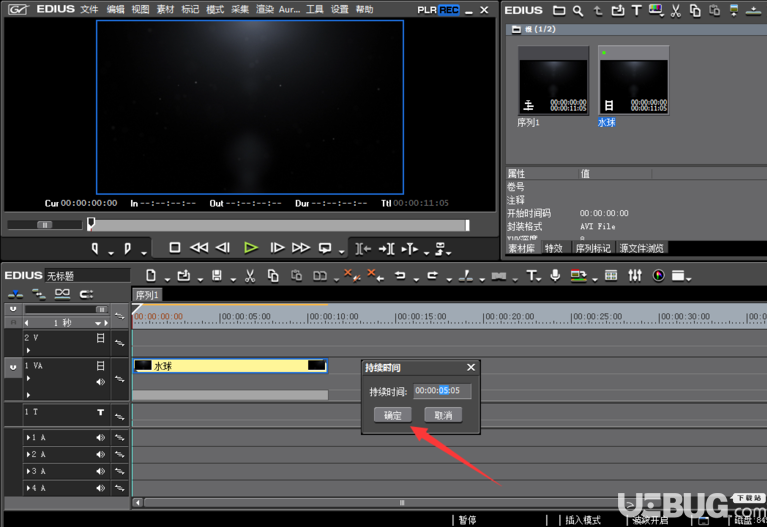Screen dimensions: 767x527
Task: Click the Folder icon in bin toolbar
Action: (x=559, y=10)
